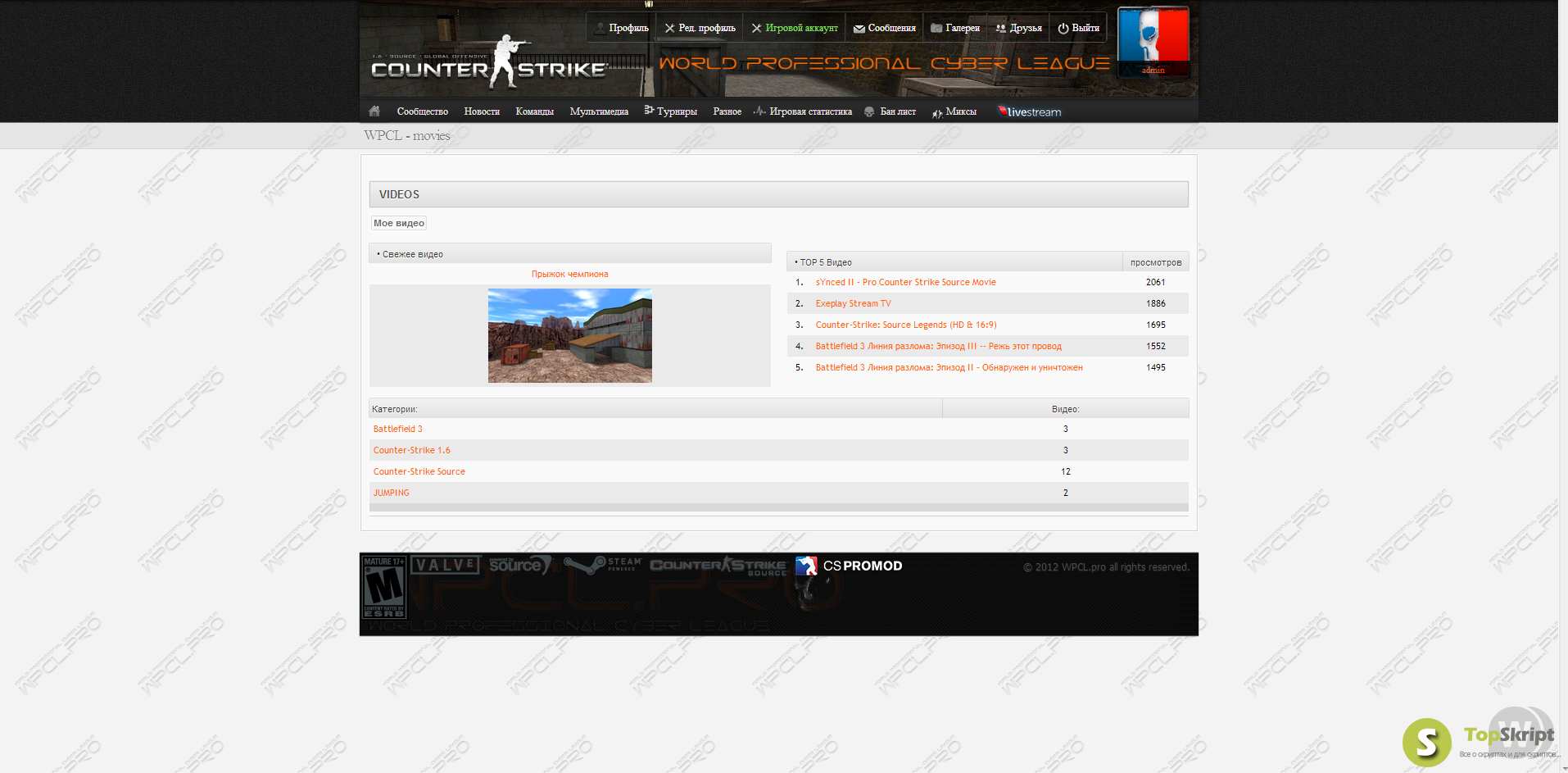Click the livestream logo
The width and height of the screenshot is (1568, 773).
1029,111
